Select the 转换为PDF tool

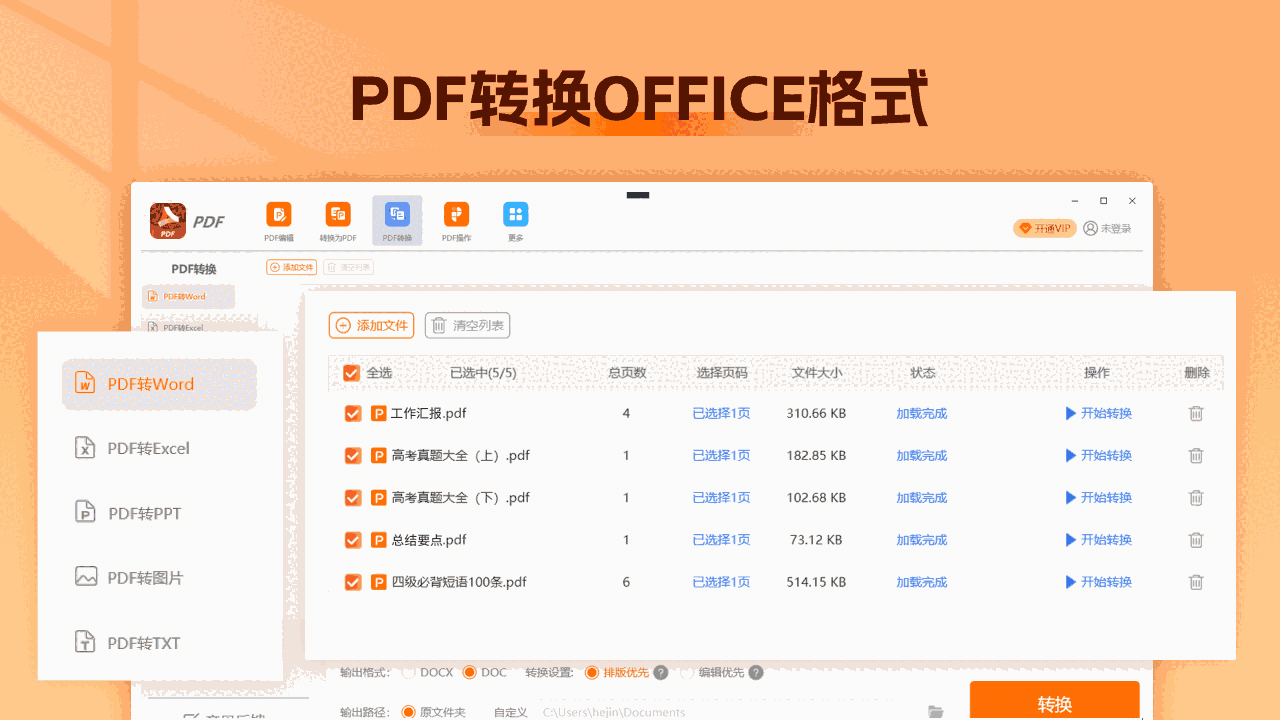tap(337, 220)
